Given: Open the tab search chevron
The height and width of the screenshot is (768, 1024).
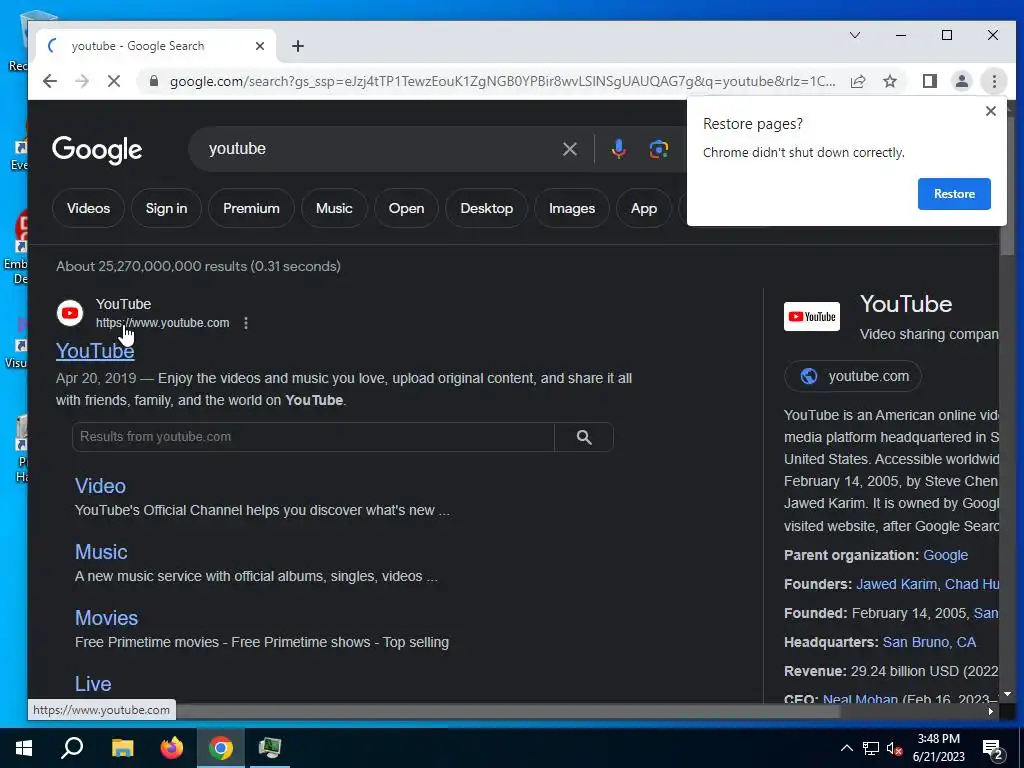Looking at the screenshot, I should [854, 35].
